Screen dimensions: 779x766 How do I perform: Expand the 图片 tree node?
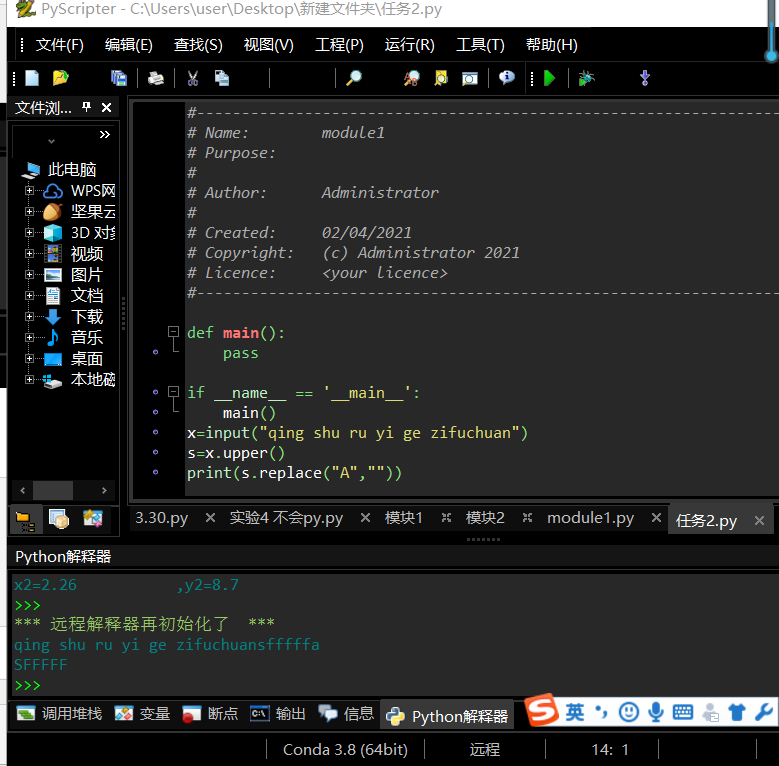29,274
